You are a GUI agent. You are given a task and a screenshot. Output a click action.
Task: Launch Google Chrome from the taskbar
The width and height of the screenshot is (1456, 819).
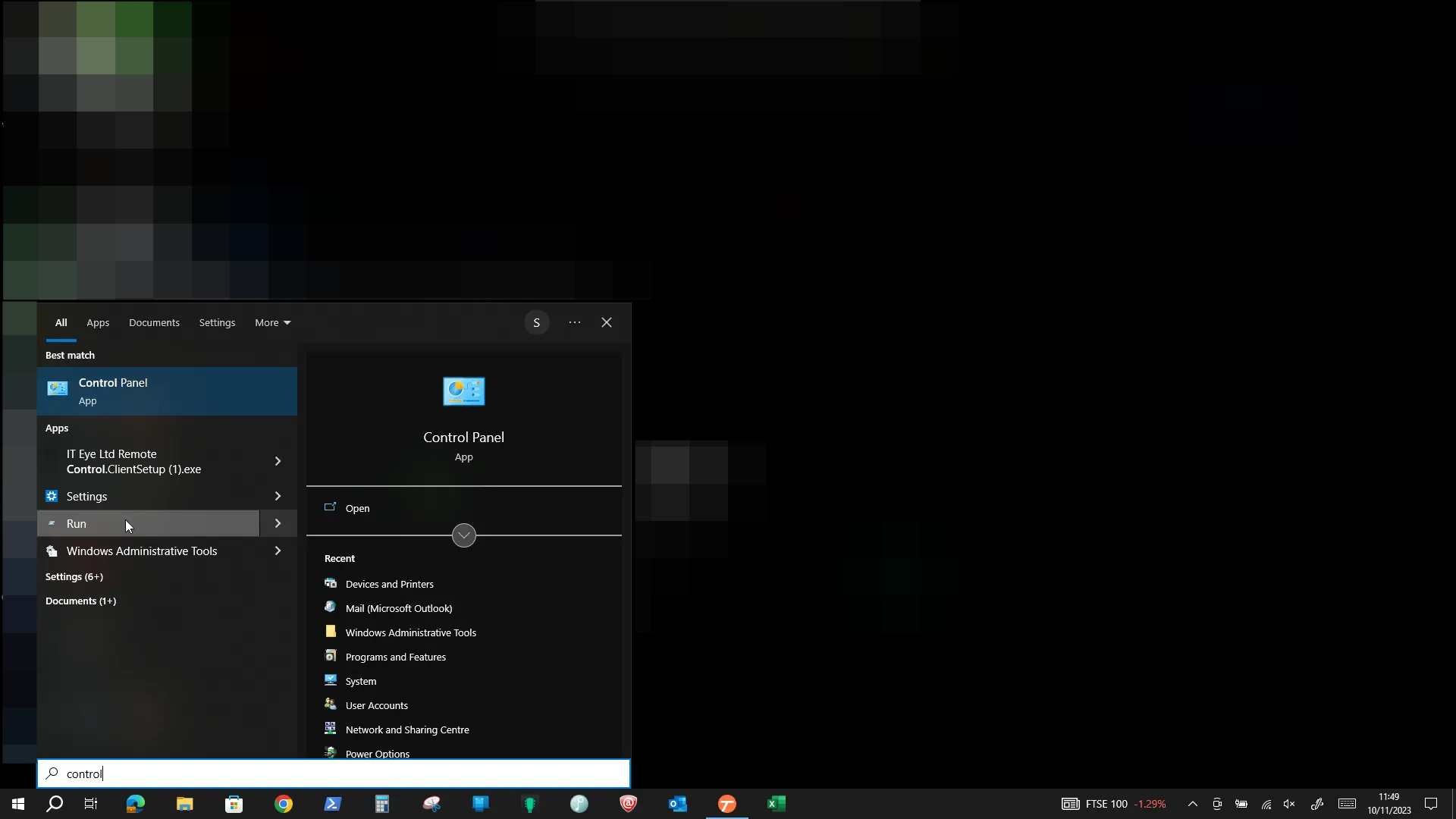coord(284,804)
